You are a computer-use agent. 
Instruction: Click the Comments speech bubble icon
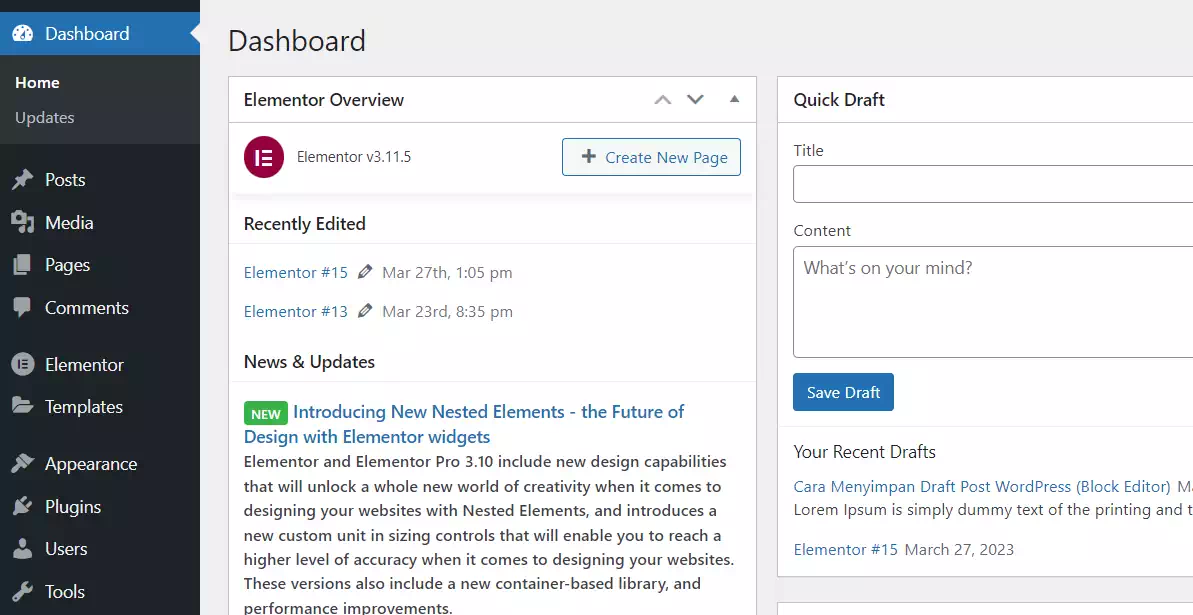pyautogui.click(x=23, y=308)
